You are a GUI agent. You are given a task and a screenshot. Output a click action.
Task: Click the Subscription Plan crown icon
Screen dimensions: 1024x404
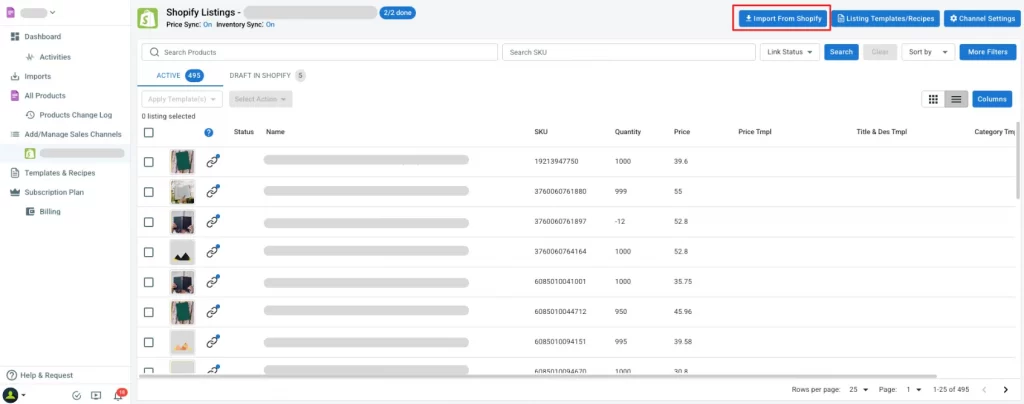(x=15, y=192)
